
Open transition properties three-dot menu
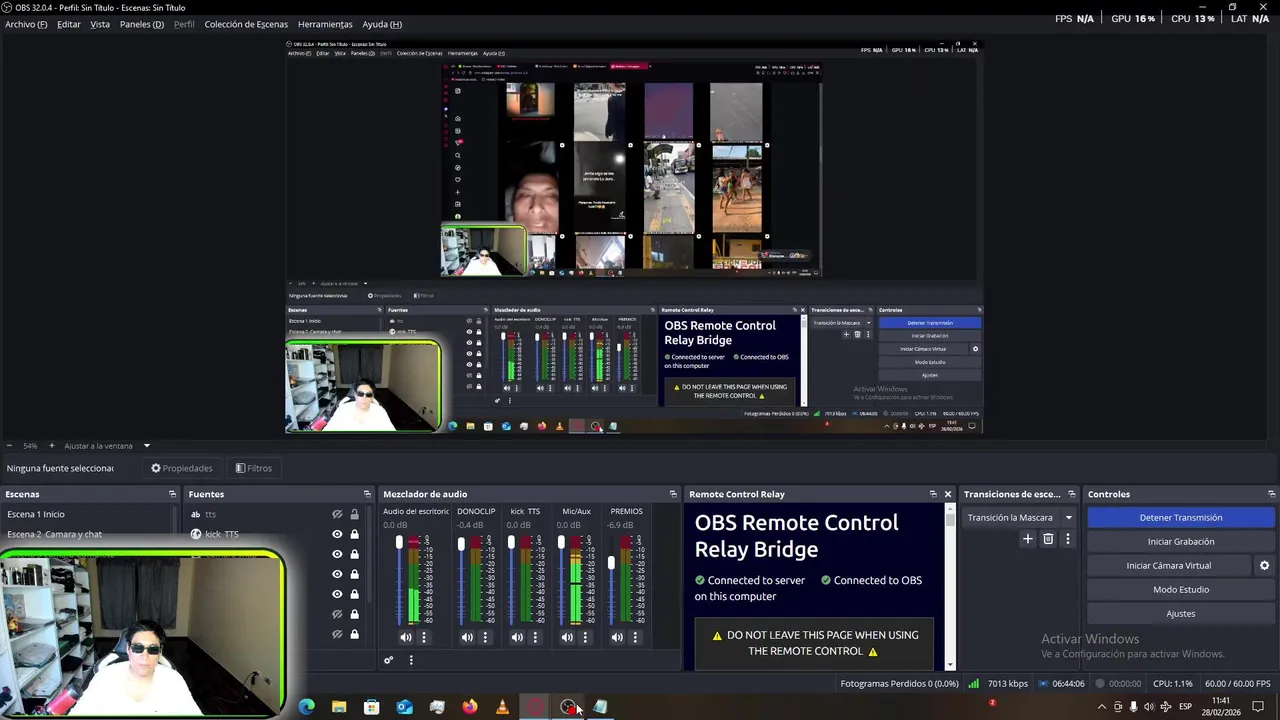[x=1067, y=539]
